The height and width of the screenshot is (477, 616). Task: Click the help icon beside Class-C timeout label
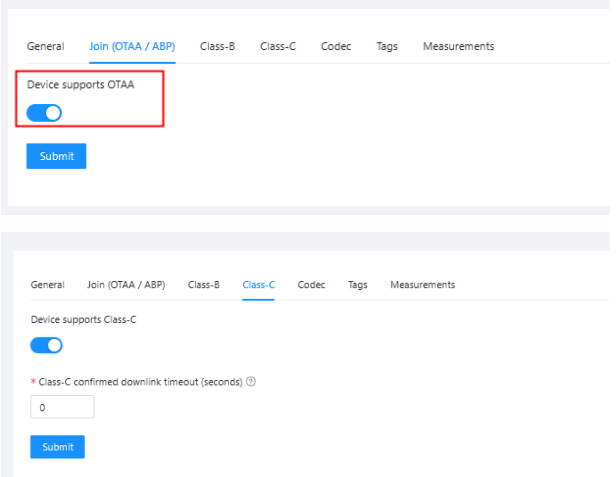click(250, 382)
